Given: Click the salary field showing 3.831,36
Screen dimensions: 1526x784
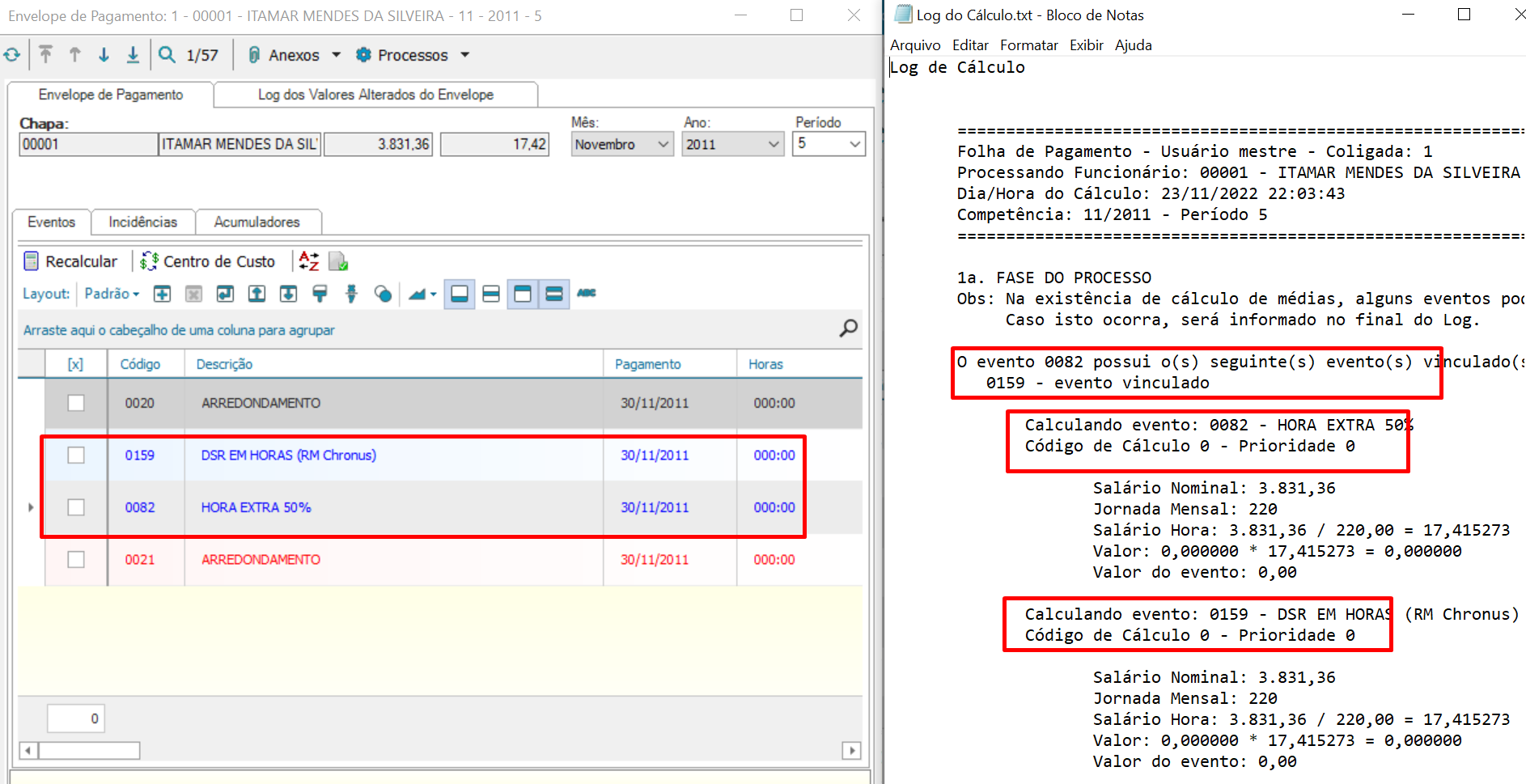Looking at the screenshot, I should [378, 144].
